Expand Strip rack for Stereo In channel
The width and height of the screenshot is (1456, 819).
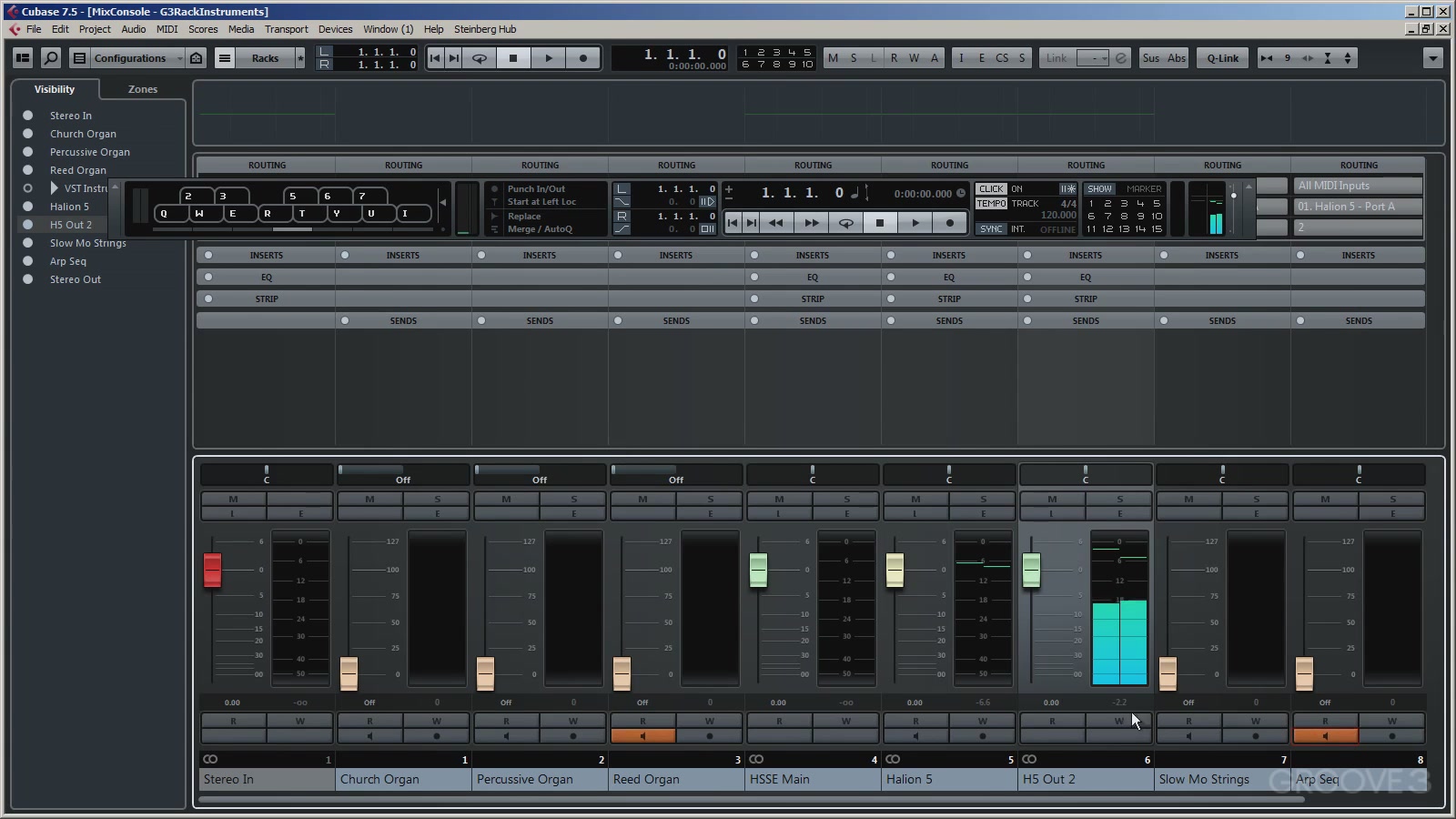[266, 299]
